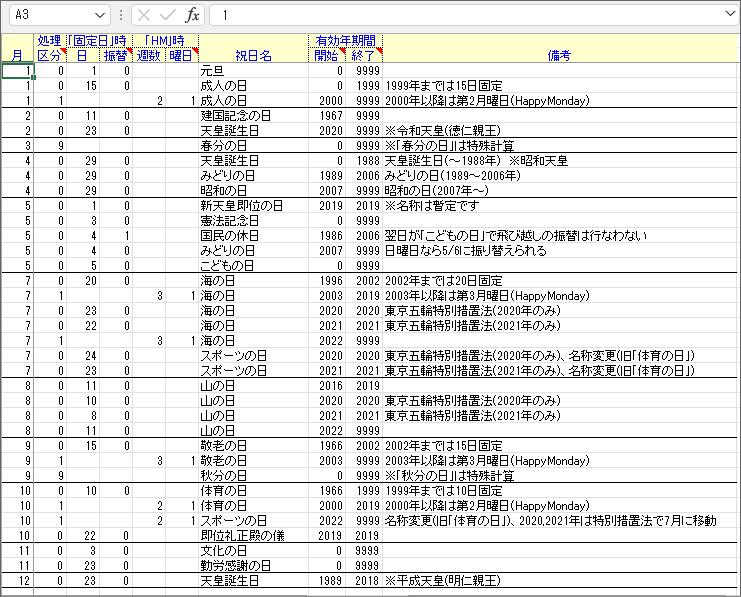Select the 元旦 cell

pos(253,71)
